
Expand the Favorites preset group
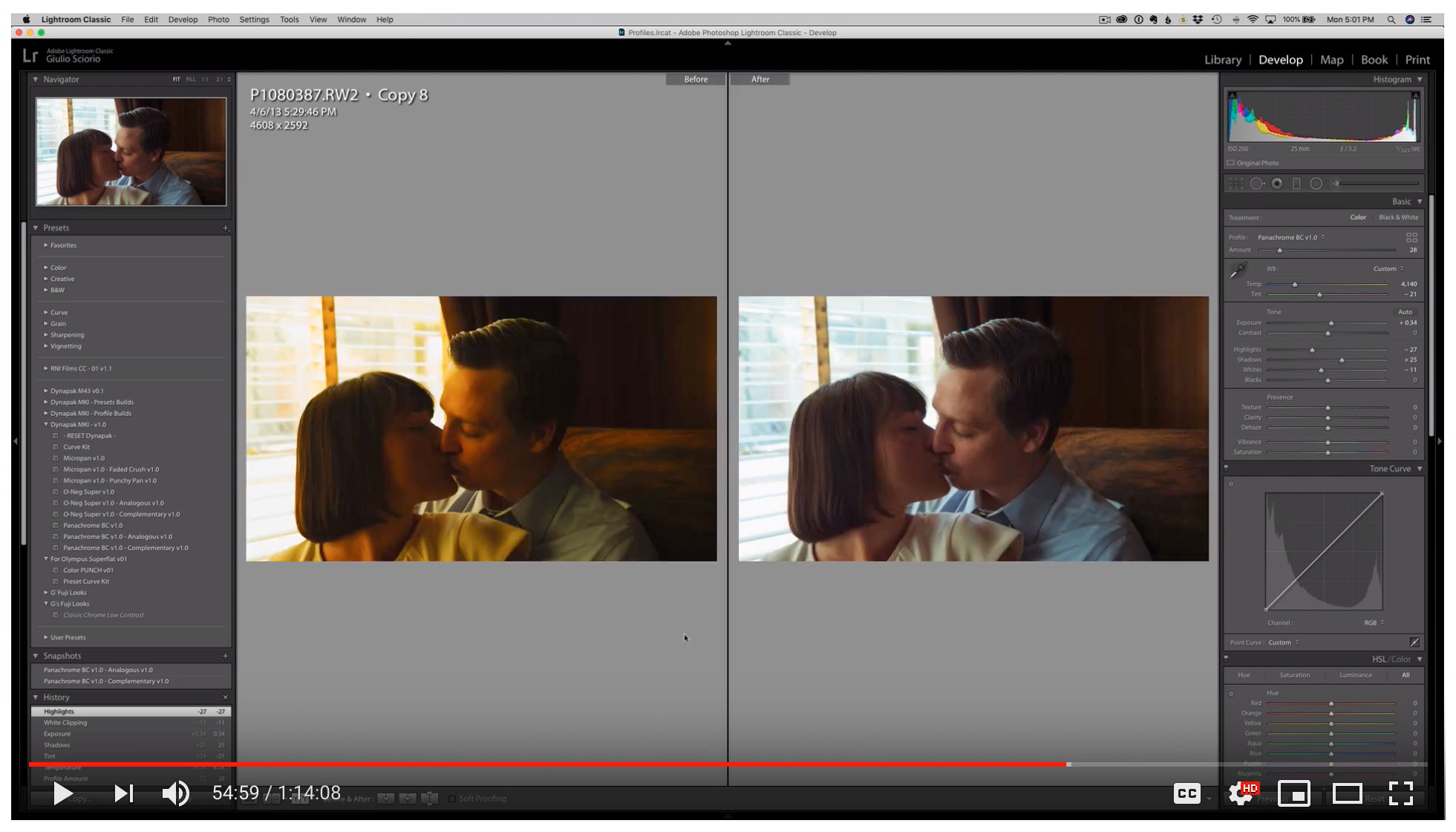point(46,245)
